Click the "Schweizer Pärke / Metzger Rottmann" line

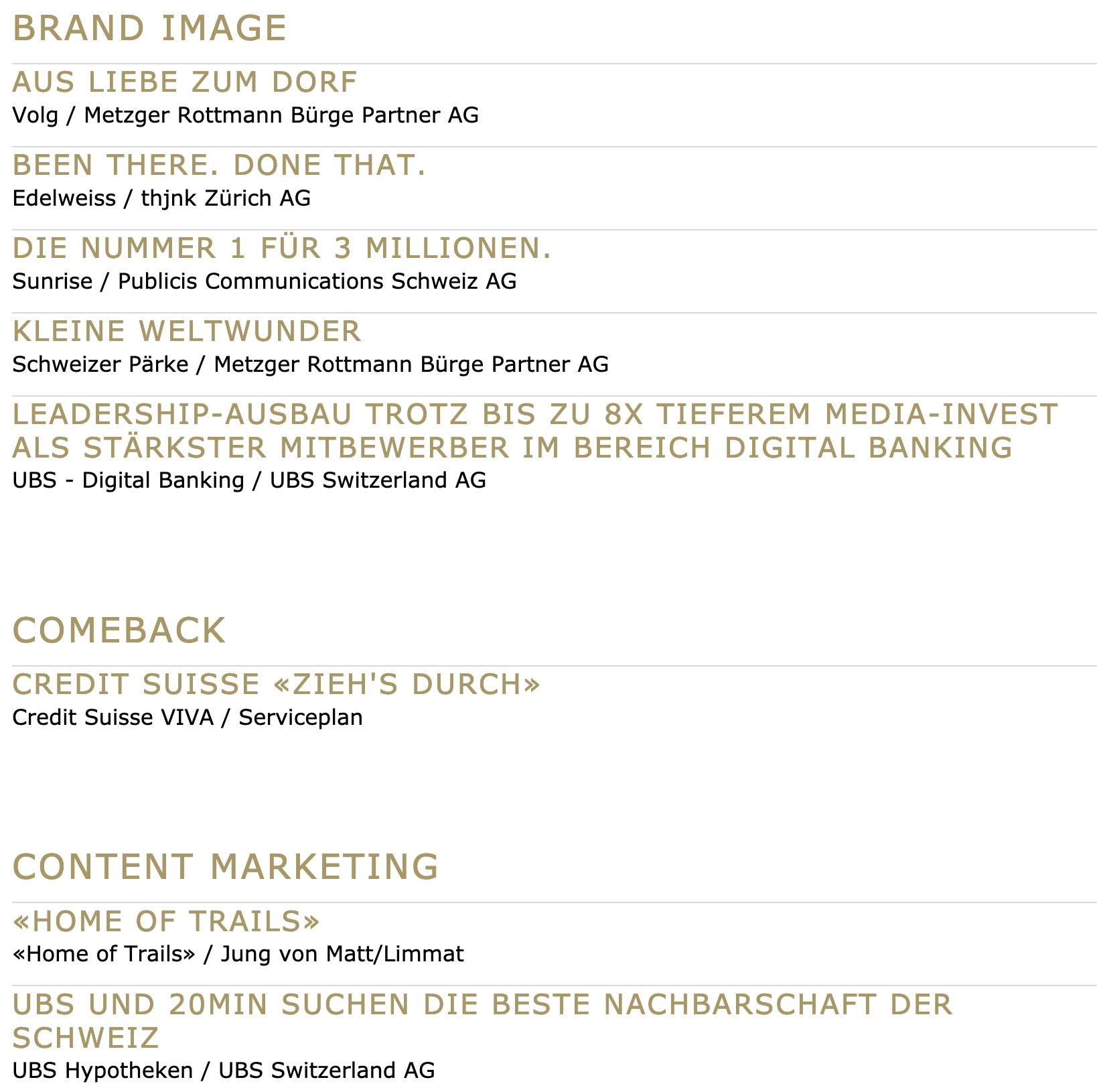tap(311, 364)
